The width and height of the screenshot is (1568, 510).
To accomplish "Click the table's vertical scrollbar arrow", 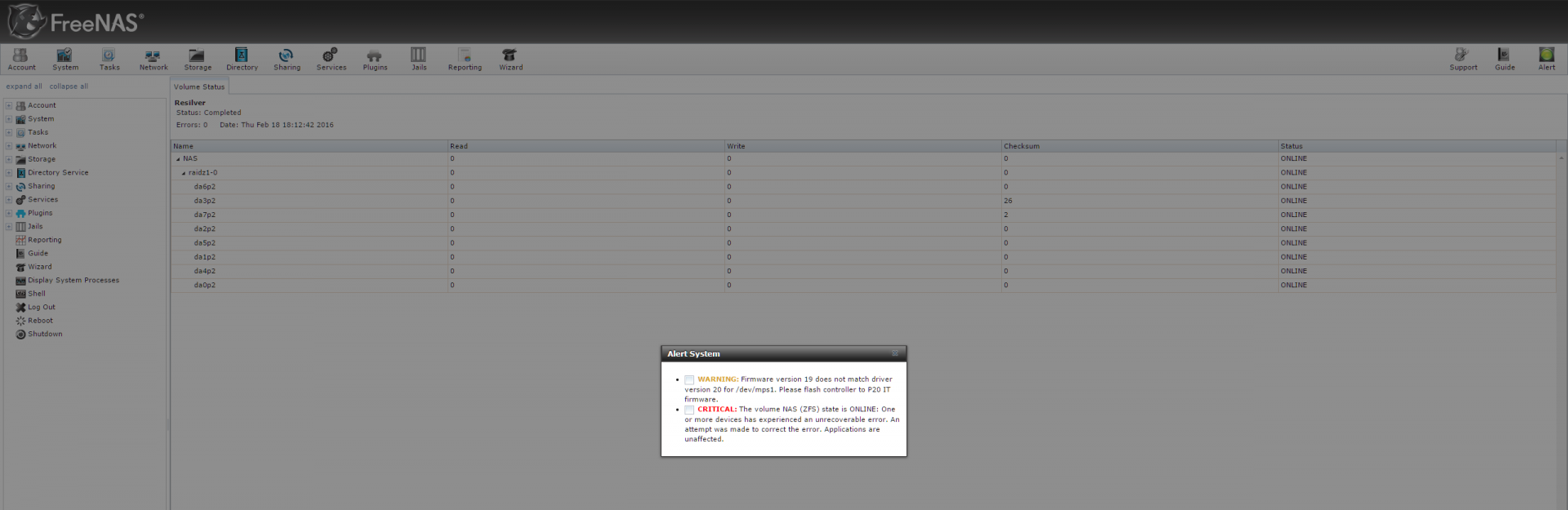I will (1561, 158).
